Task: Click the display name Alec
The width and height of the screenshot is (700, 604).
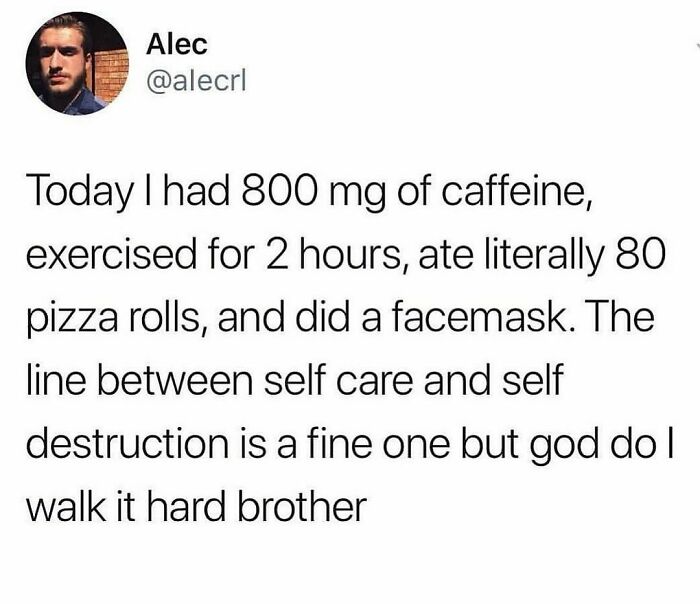Action: point(177,45)
